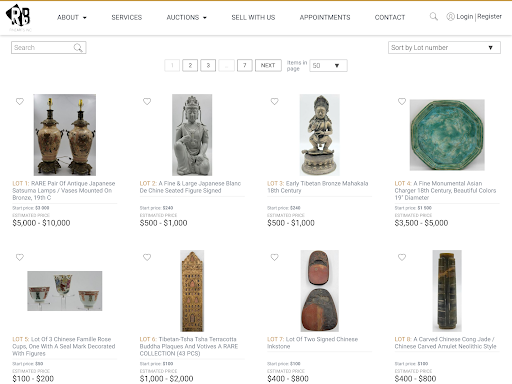Image resolution: width=512 pixels, height=384 pixels.
Task: Favorite Lot 1 Satsuma lamps with heart
Action: tap(20, 101)
